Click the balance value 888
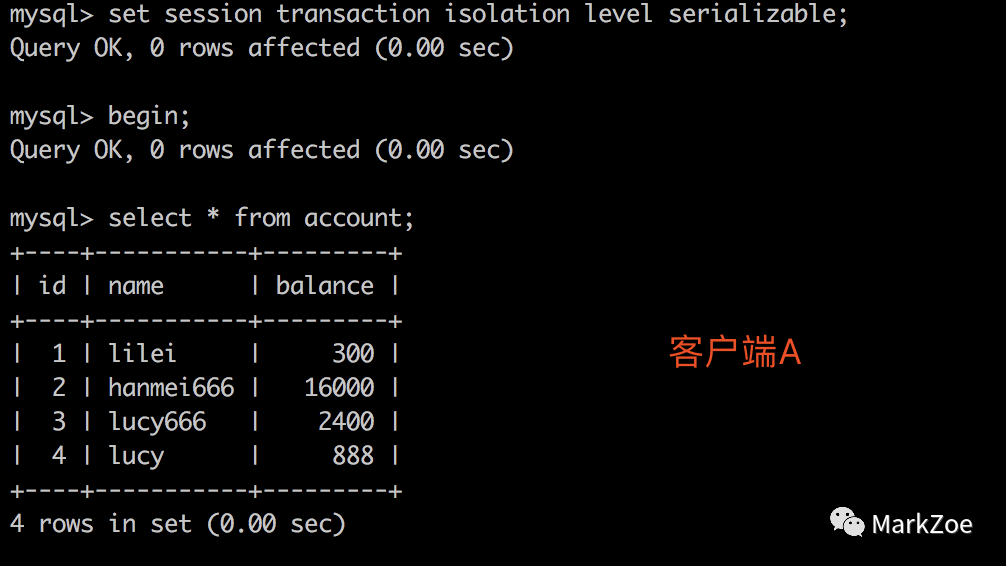 tap(353, 456)
